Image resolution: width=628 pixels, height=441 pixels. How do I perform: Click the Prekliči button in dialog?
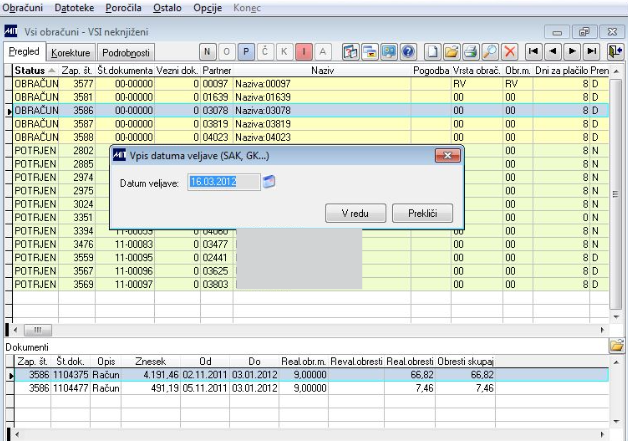[x=423, y=213]
